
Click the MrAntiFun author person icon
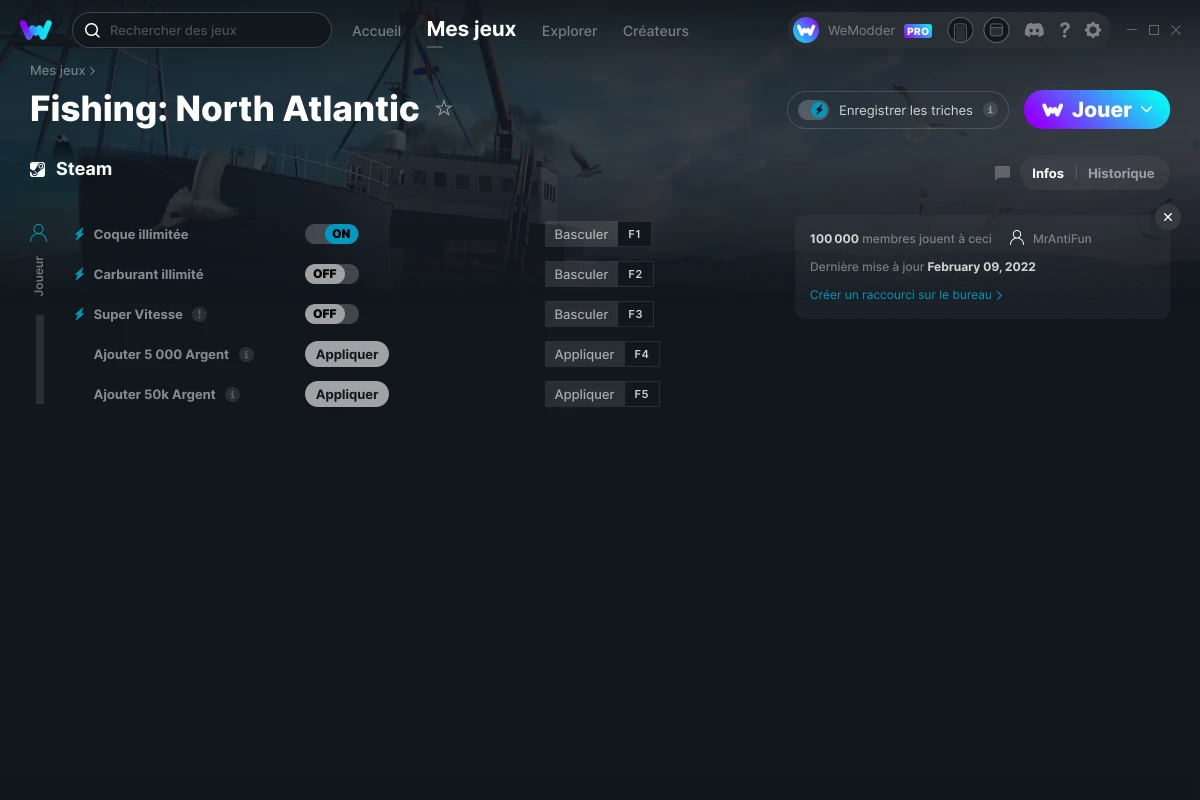click(x=1017, y=238)
